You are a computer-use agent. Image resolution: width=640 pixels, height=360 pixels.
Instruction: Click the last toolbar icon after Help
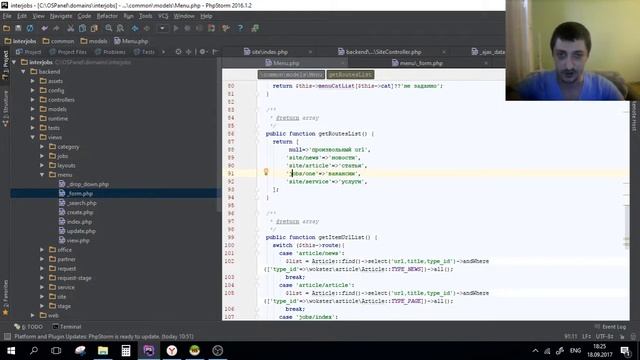(255, 28)
